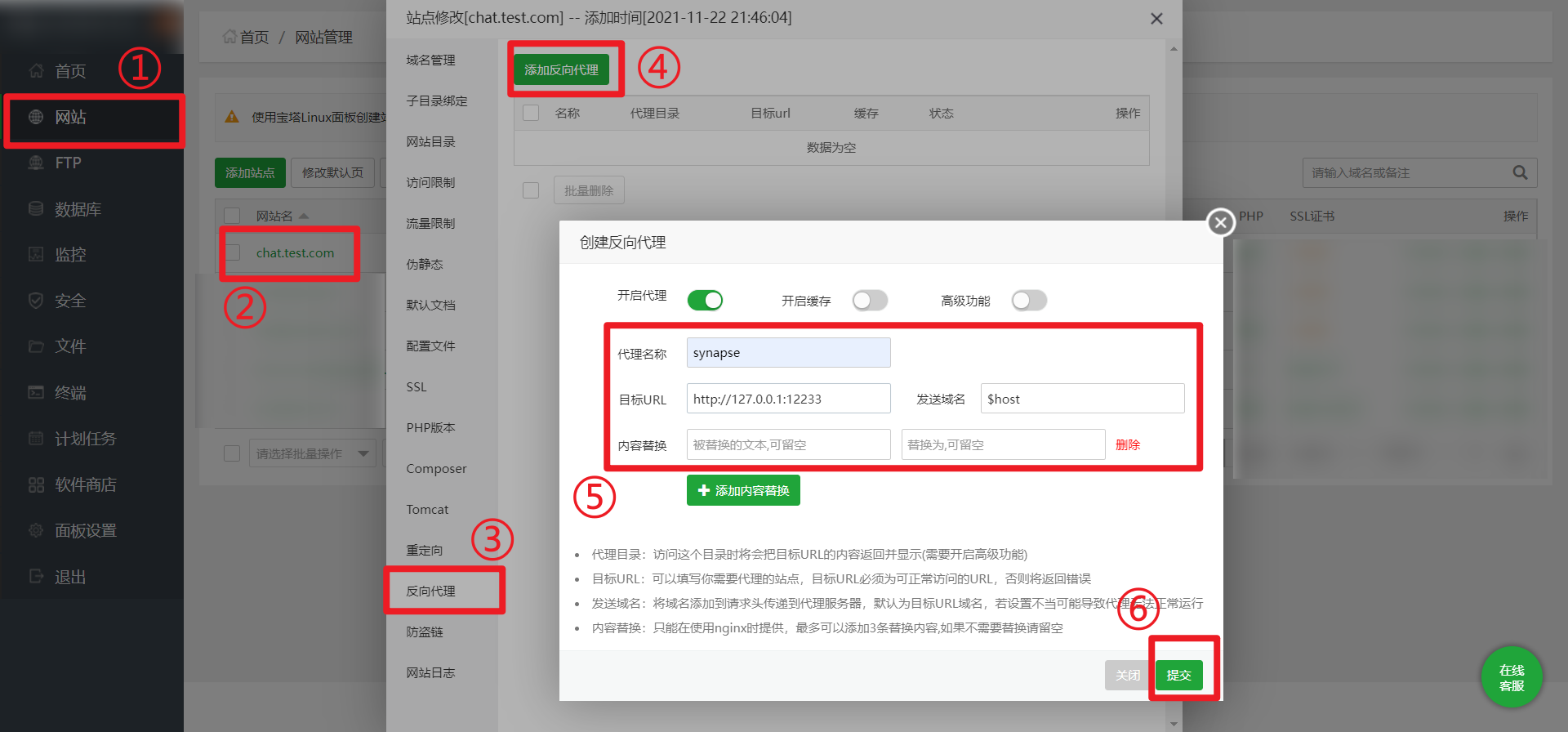This screenshot has height=732, width=1568.
Task: Sort by 网站名 column arrow
Action: (x=304, y=216)
